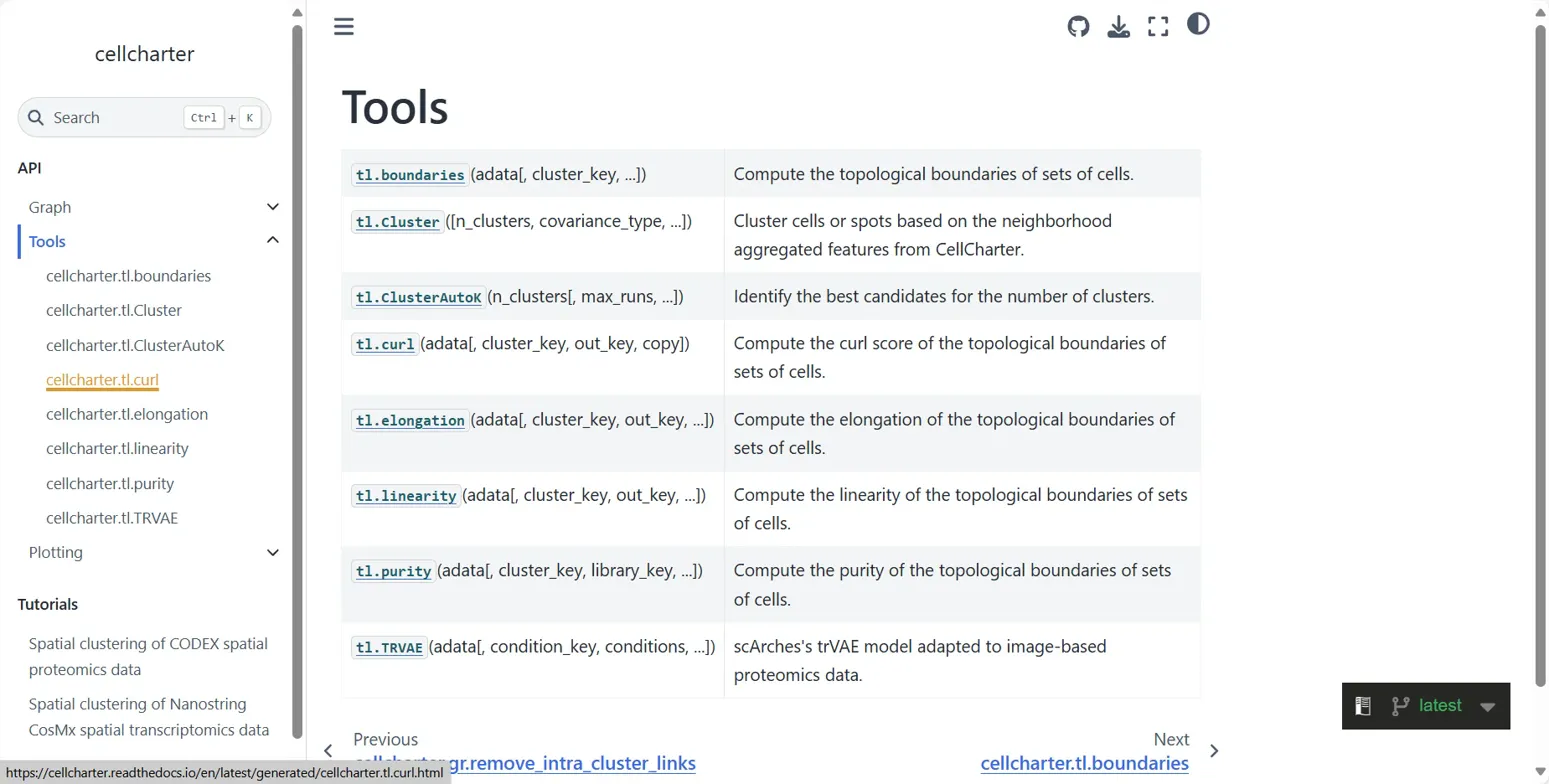This screenshot has height=784, width=1549.
Task: Enter fullscreen mode icon
Action: [x=1158, y=26]
